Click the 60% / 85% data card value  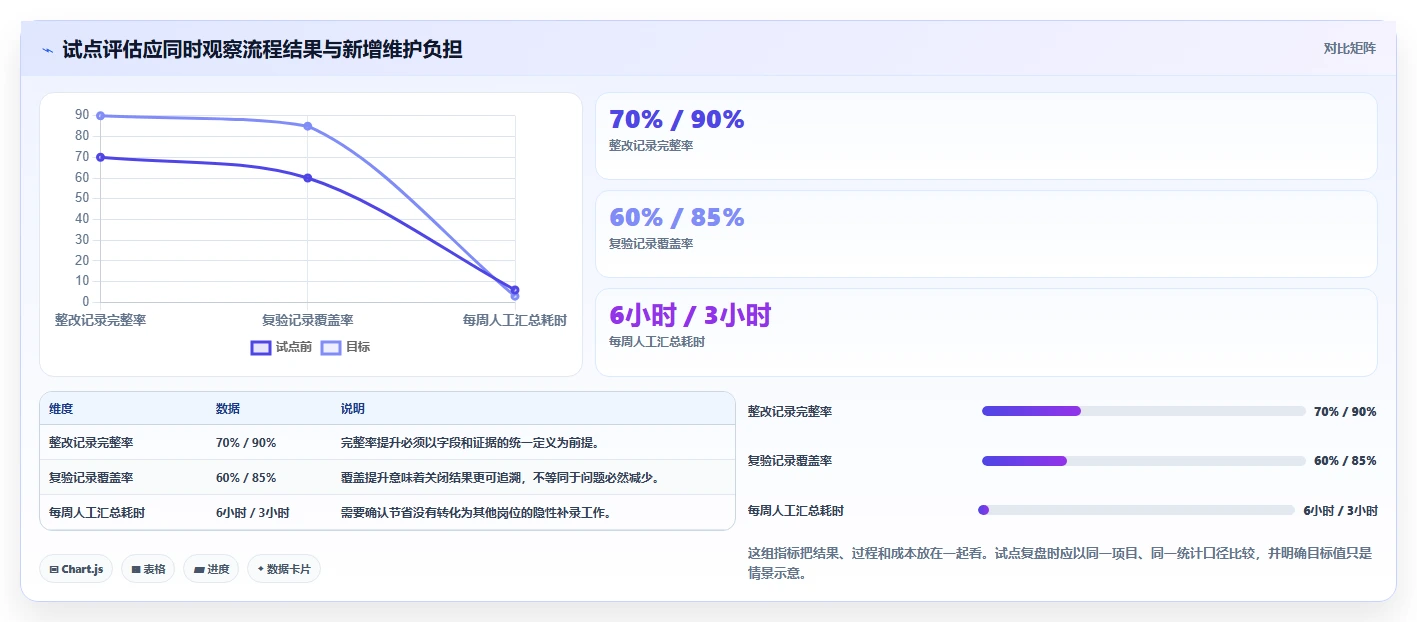677,218
